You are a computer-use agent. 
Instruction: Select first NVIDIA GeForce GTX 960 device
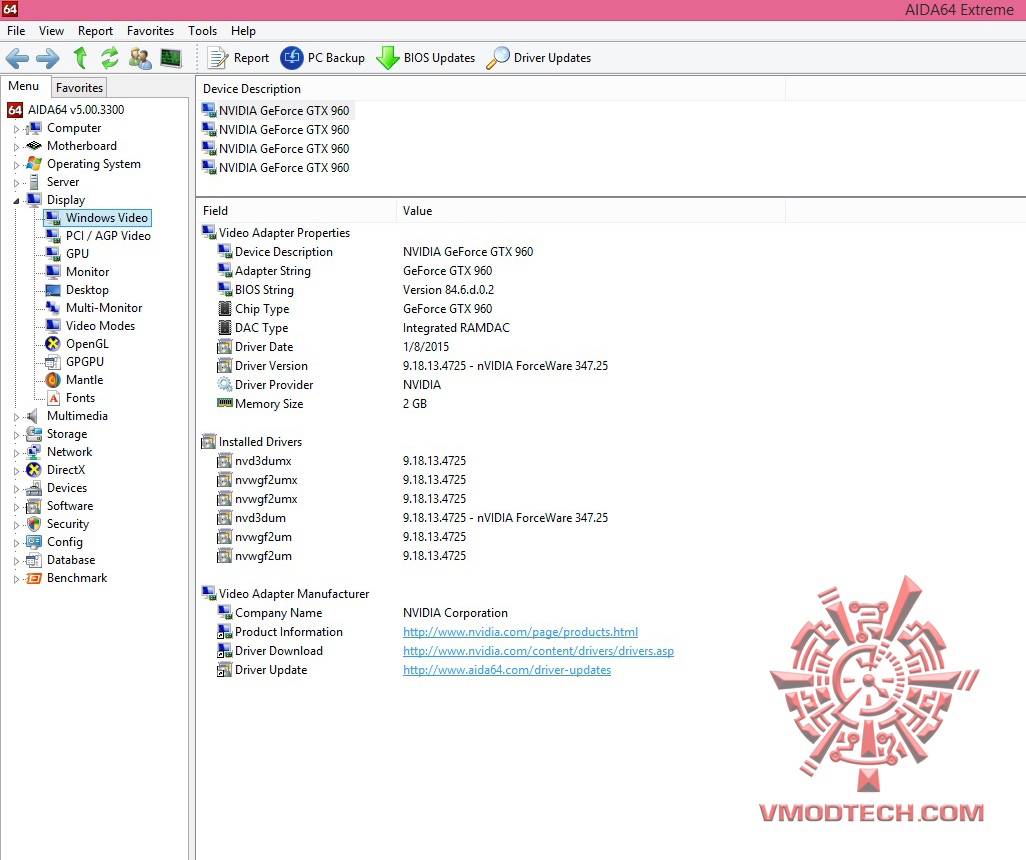(275, 111)
